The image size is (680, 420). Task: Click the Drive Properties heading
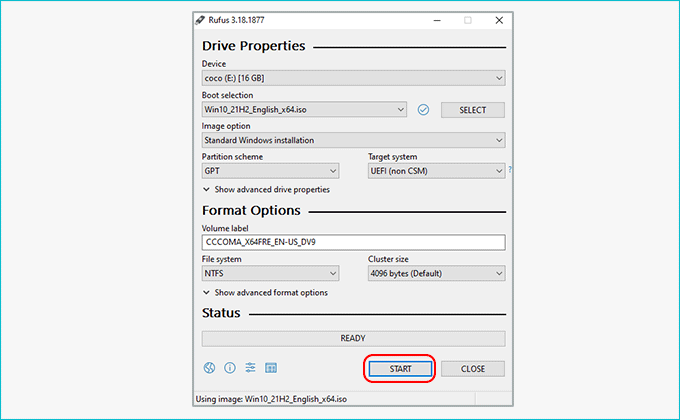tap(254, 46)
